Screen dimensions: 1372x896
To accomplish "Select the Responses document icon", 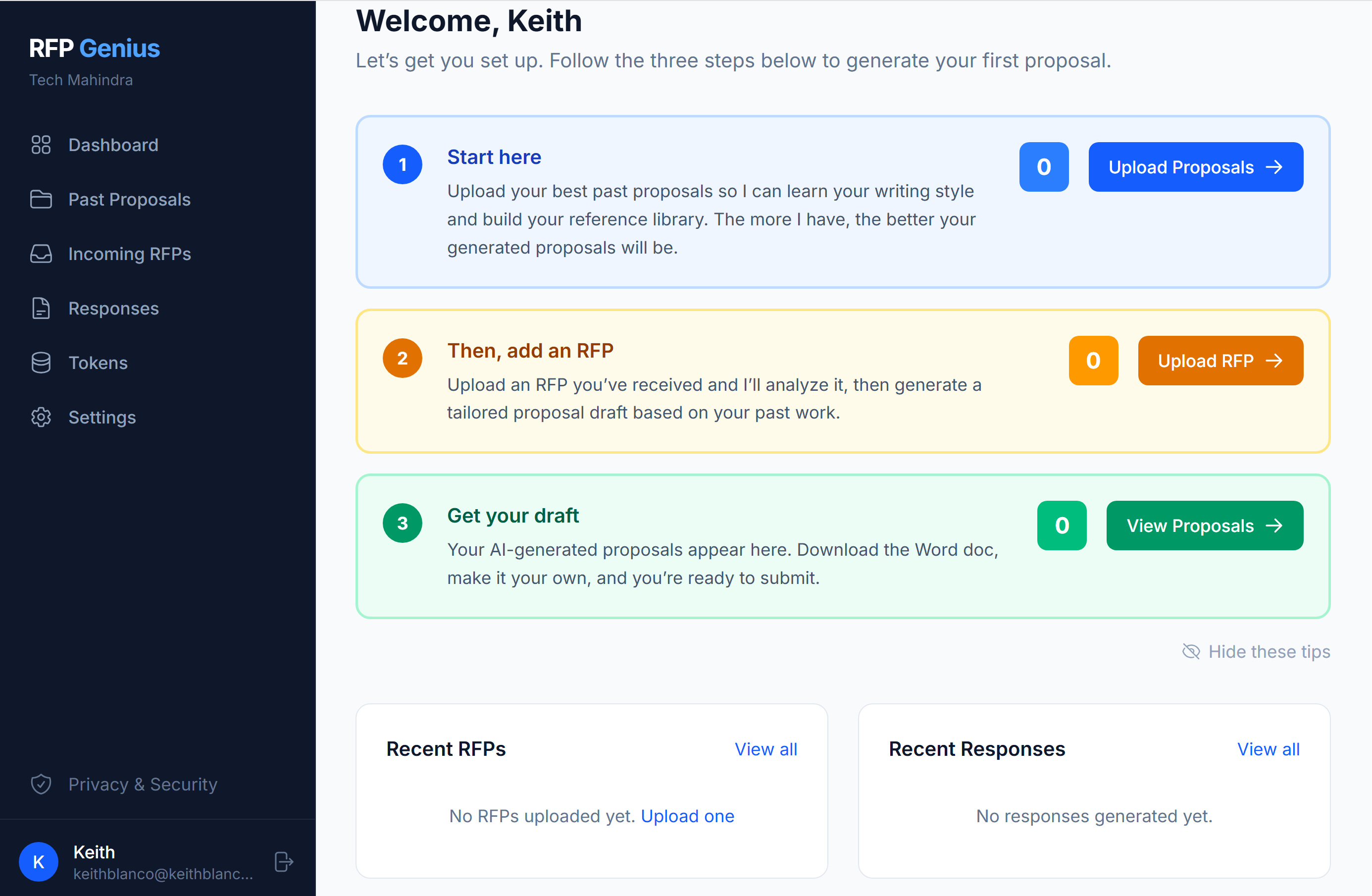I will (41, 308).
